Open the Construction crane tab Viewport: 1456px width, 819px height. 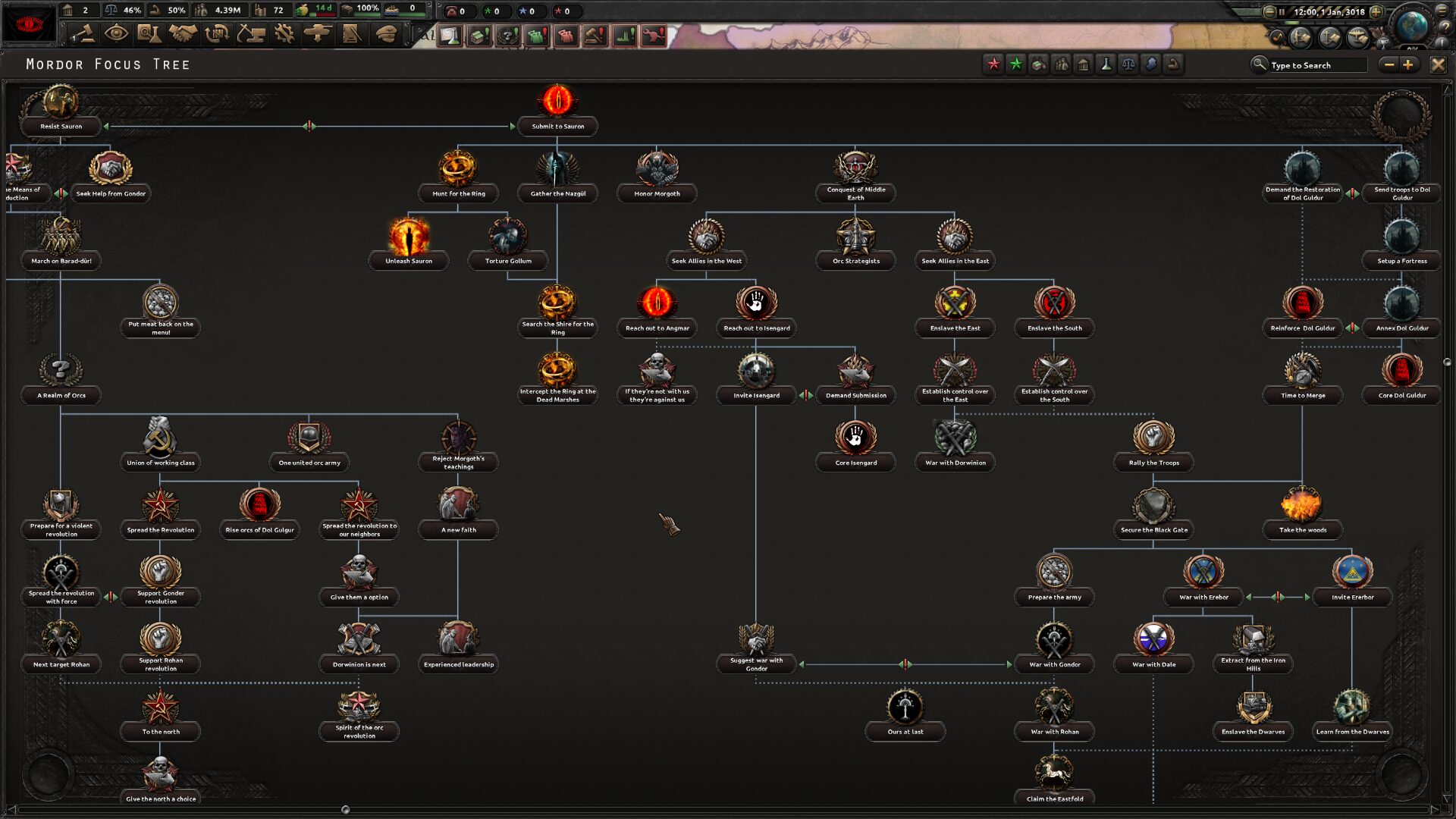point(251,33)
